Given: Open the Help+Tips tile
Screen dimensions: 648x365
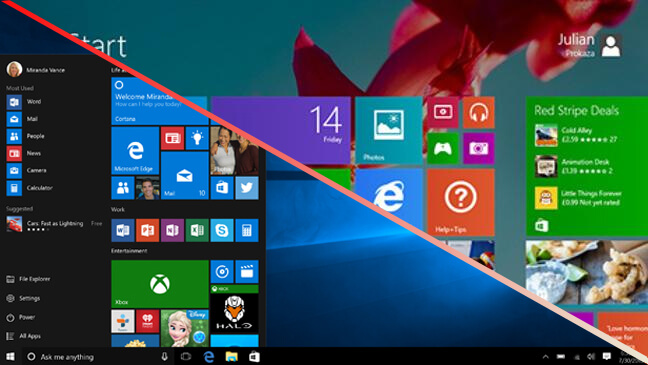Looking at the screenshot, I should 461,203.
